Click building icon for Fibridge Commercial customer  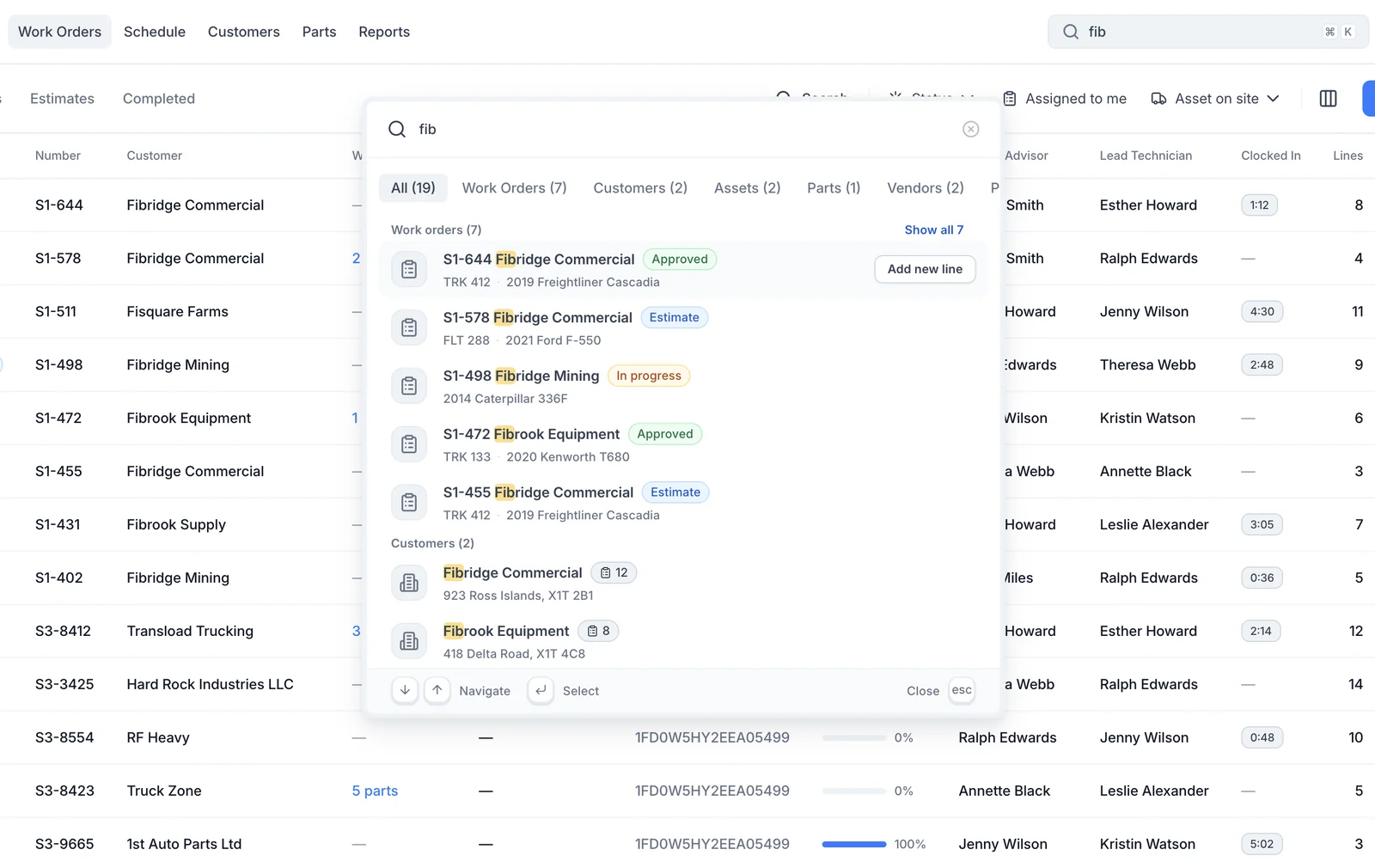click(x=409, y=583)
